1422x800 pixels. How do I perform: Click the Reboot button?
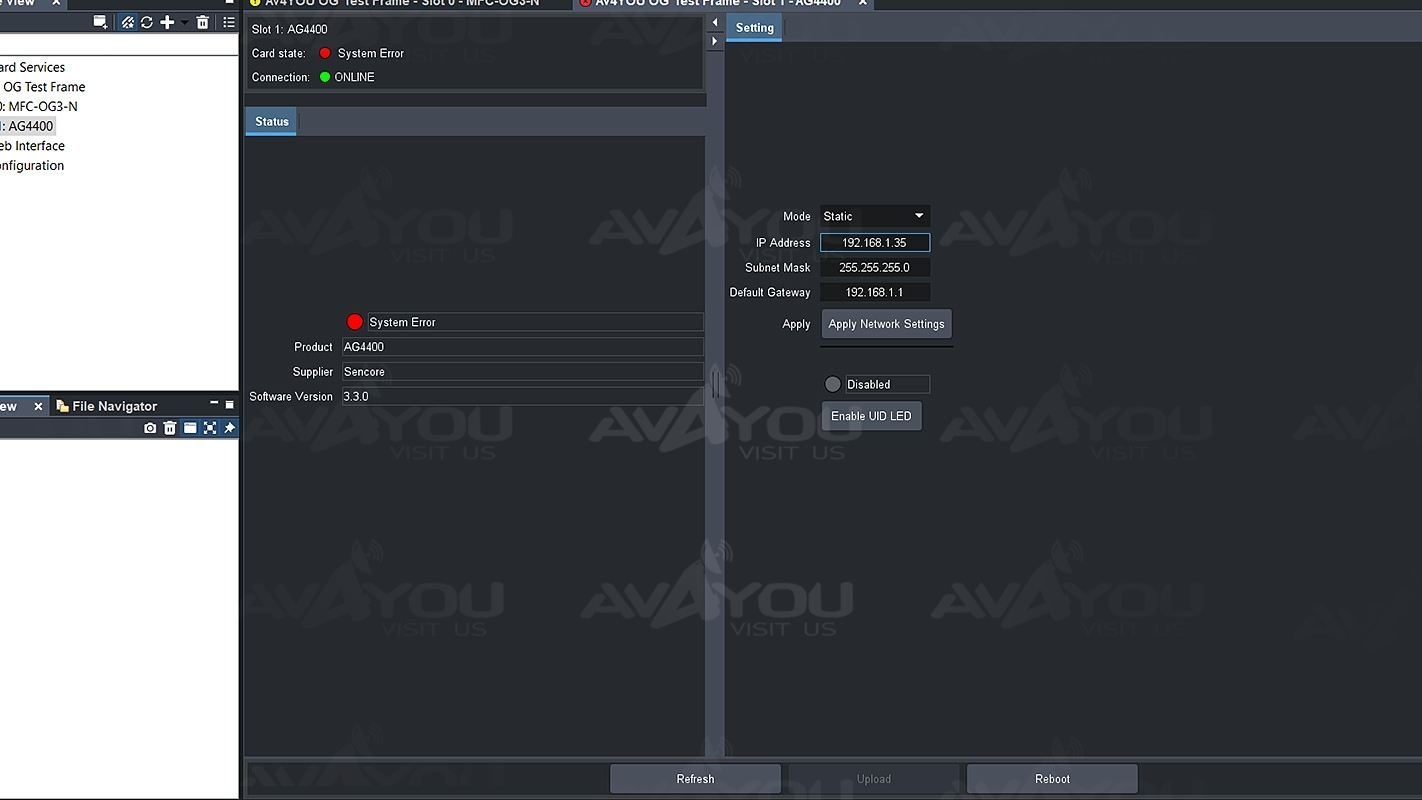tap(1052, 779)
